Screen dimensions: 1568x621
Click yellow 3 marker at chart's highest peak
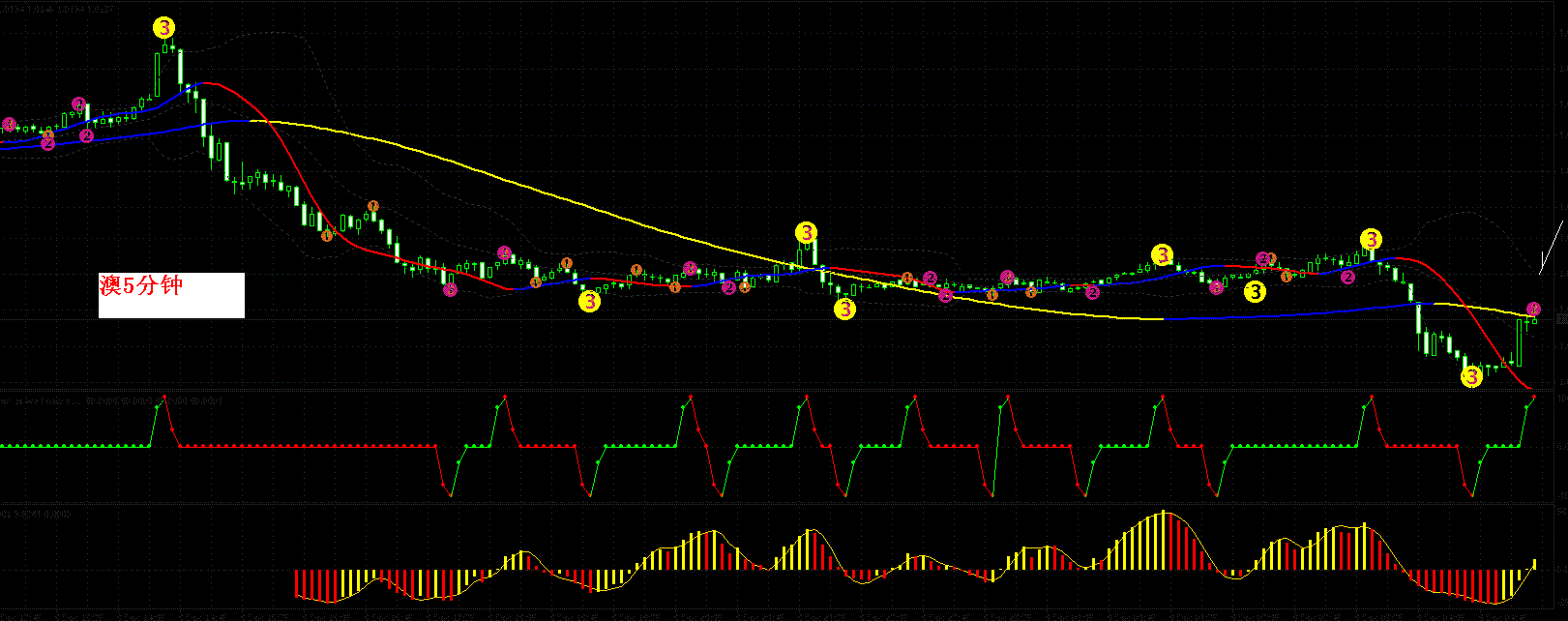[165, 28]
